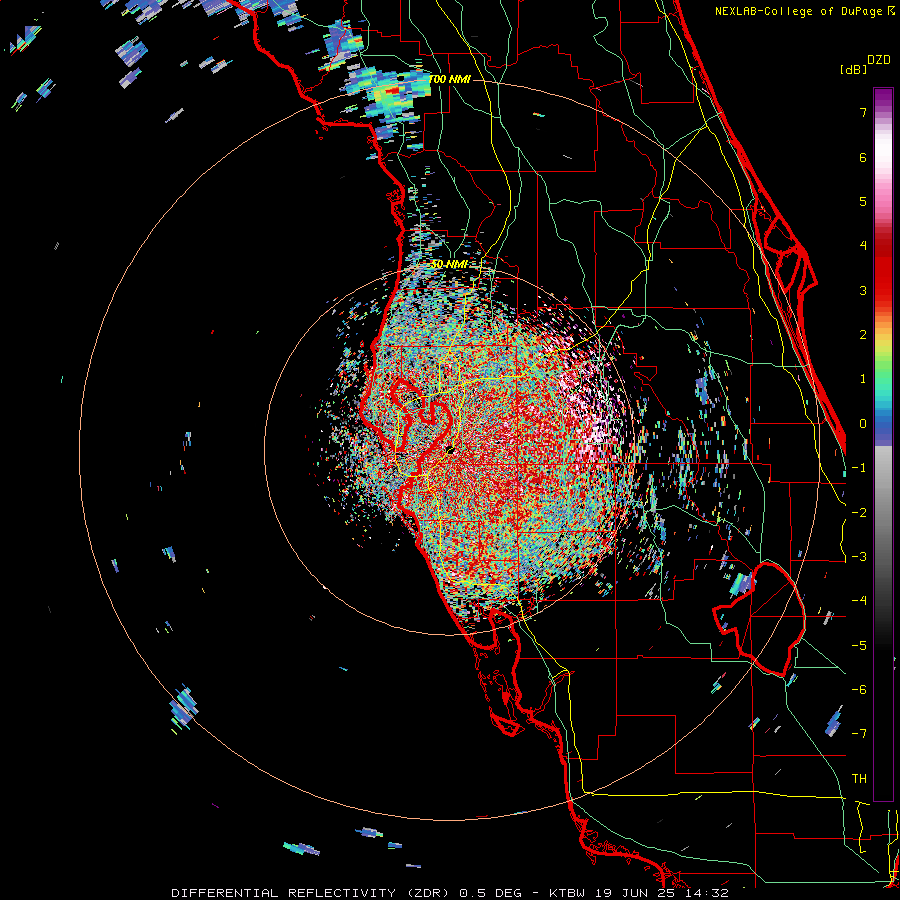
Task: Click the KTBW station ID in caption
Action: (x=568, y=893)
